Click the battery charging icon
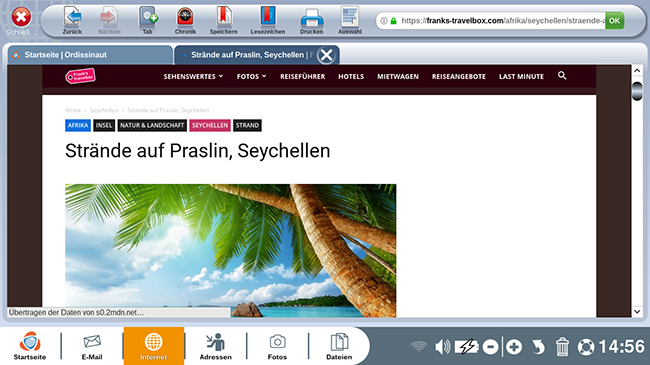The height and width of the screenshot is (365, 650). (x=467, y=346)
